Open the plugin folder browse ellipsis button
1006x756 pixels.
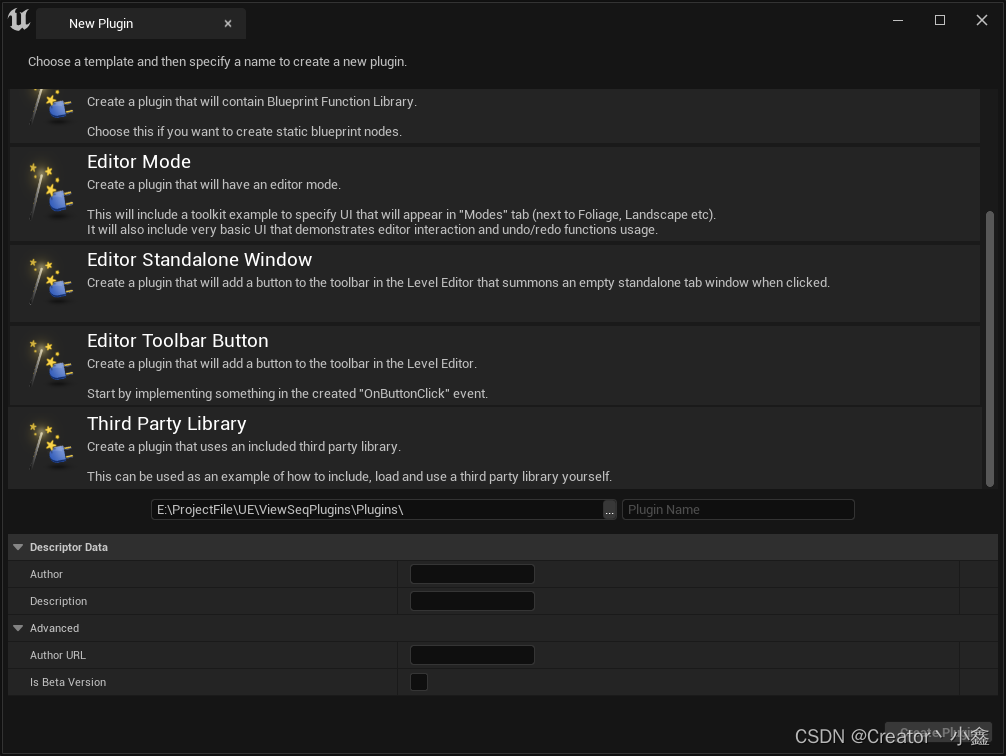point(610,510)
